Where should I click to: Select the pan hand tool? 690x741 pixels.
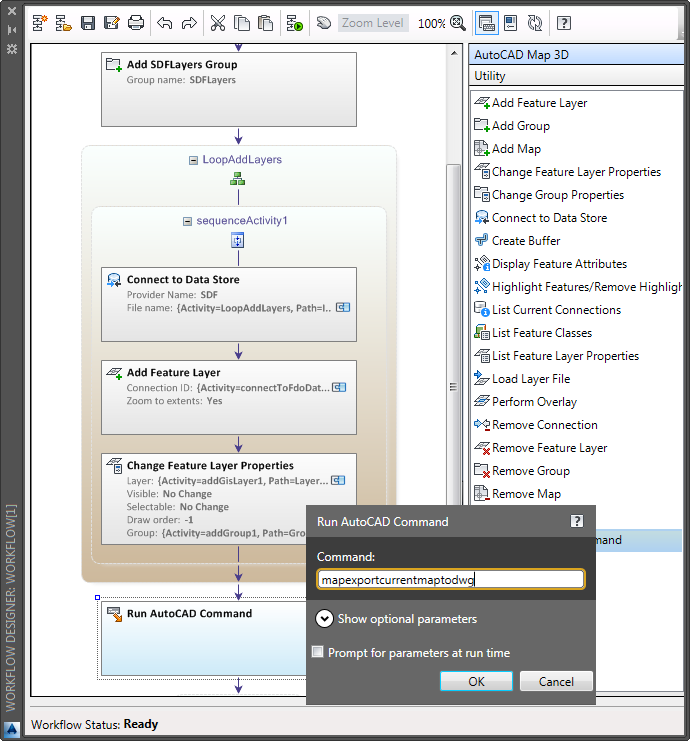click(x=324, y=23)
